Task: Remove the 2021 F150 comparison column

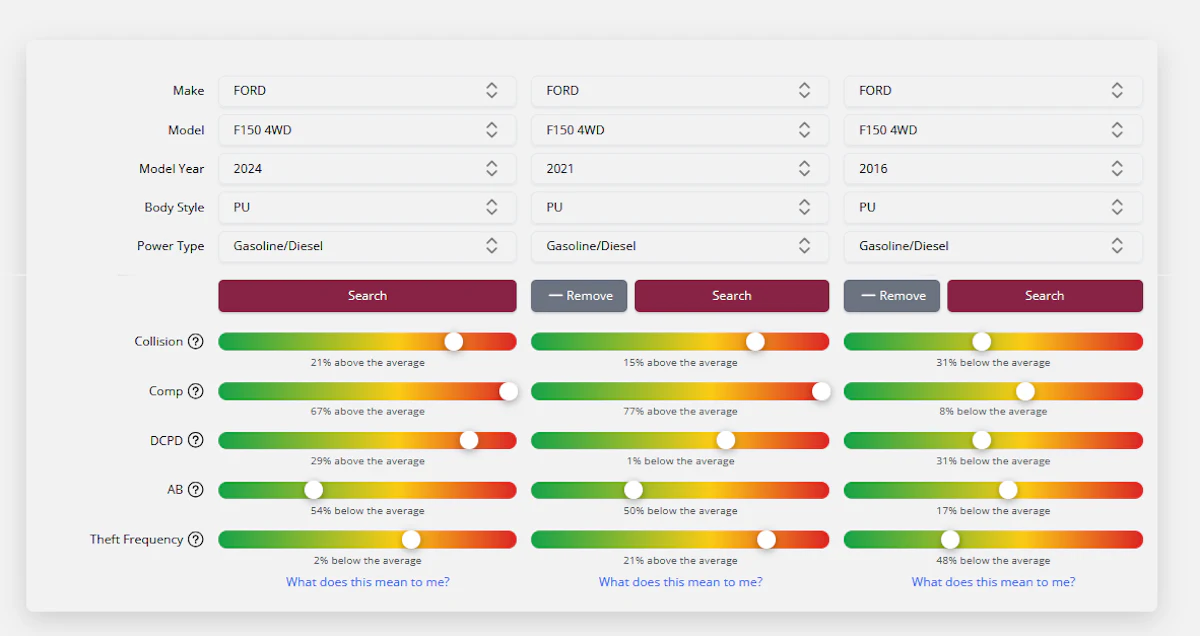Action: [x=579, y=296]
